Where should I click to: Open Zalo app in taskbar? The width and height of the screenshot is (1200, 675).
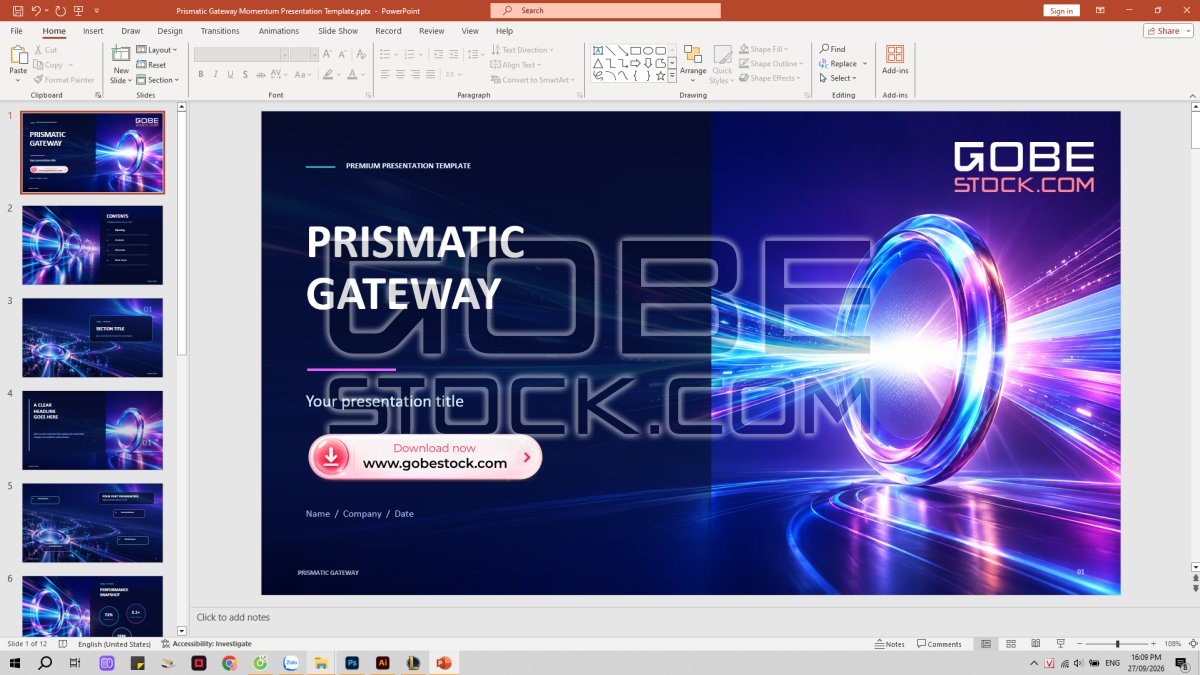290,663
